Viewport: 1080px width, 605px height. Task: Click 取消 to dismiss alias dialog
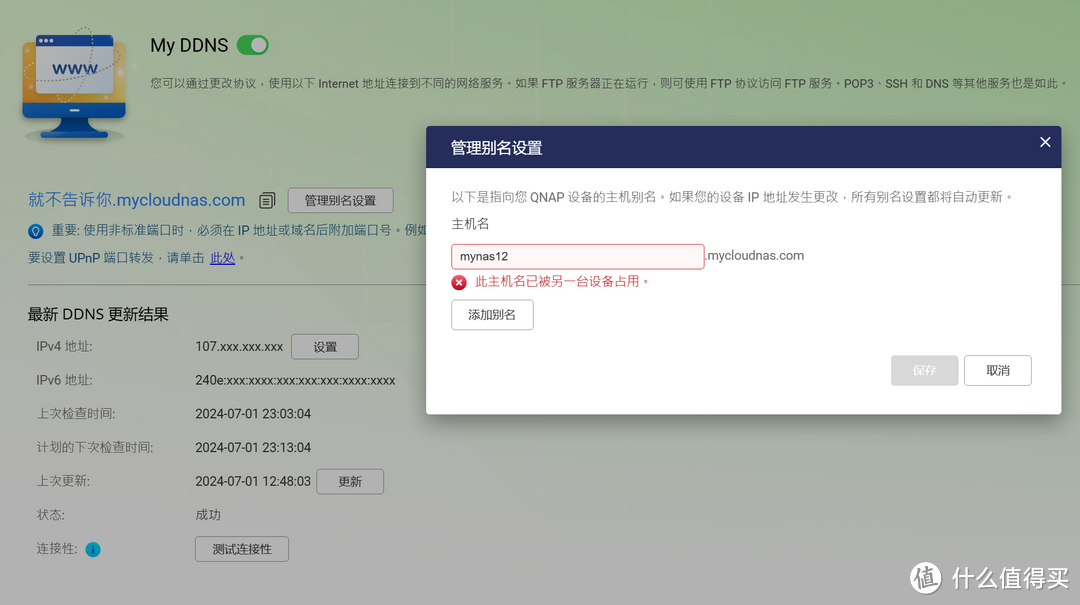(x=997, y=371)
